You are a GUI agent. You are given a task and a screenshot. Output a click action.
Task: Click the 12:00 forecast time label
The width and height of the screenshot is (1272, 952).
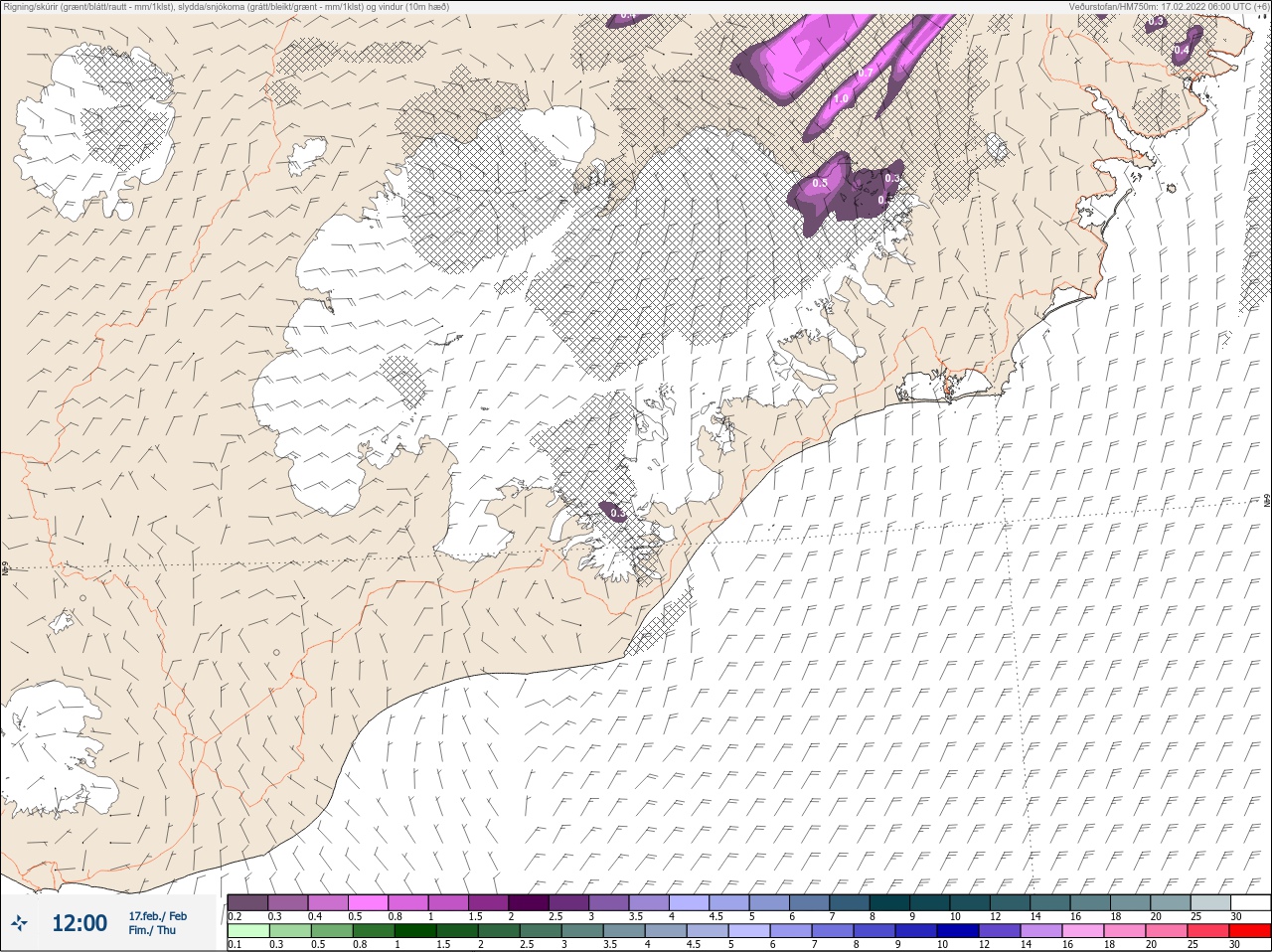coord(79,923)
